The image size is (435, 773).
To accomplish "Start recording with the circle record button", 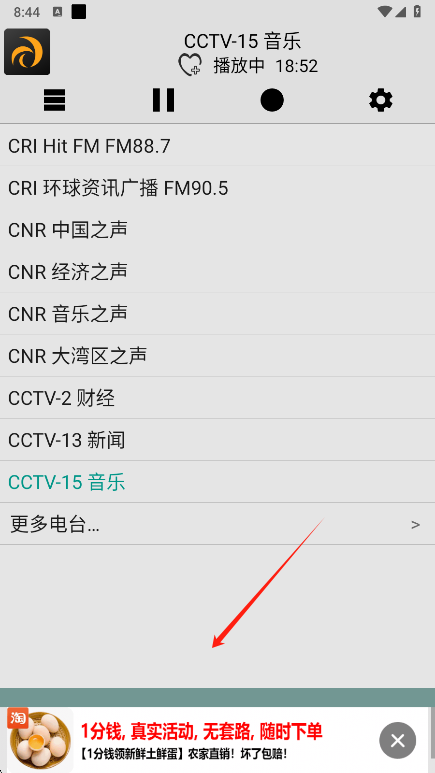I will [x=272, y=101].
